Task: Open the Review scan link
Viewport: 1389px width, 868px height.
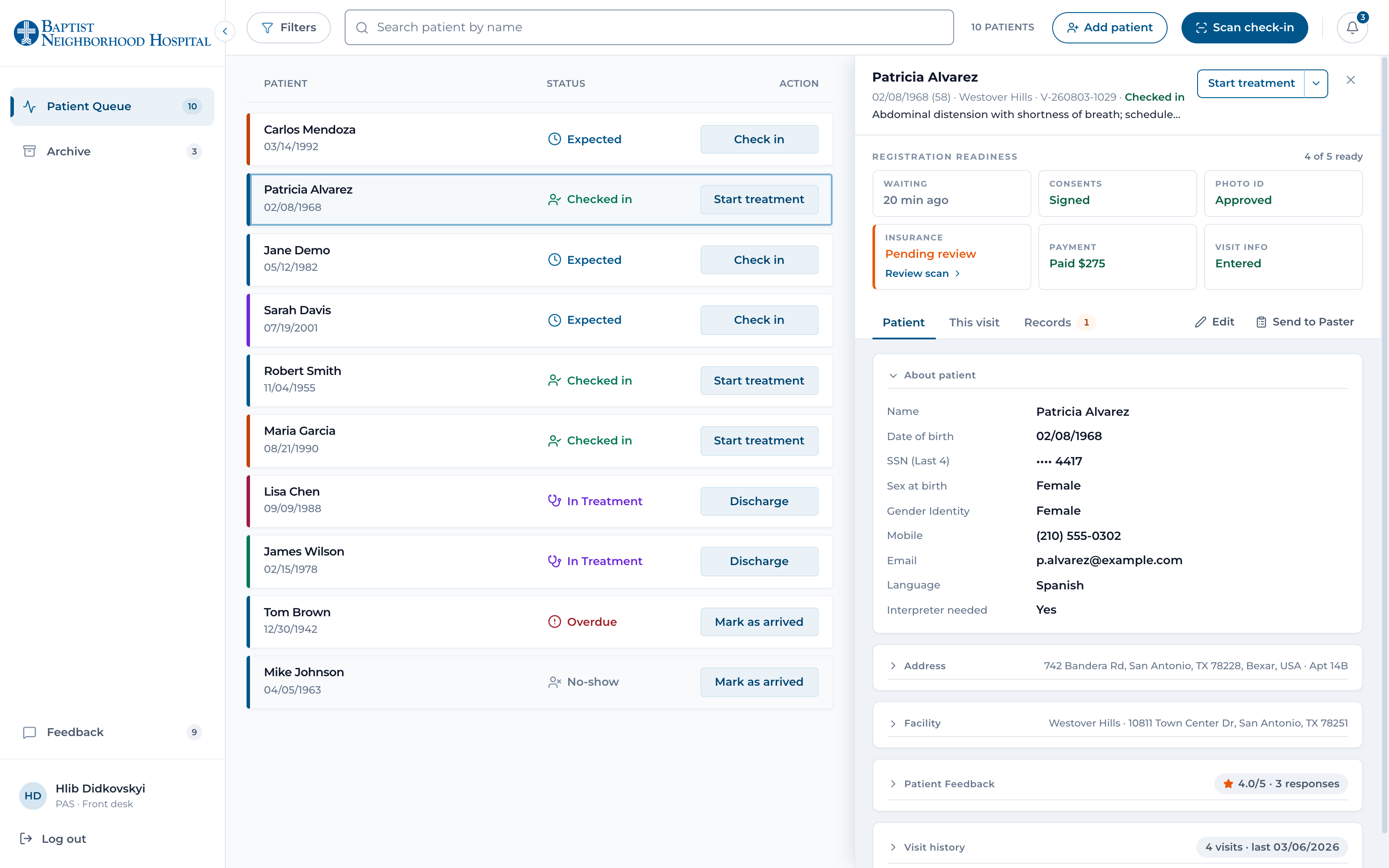Action: [x=922, y=274]
